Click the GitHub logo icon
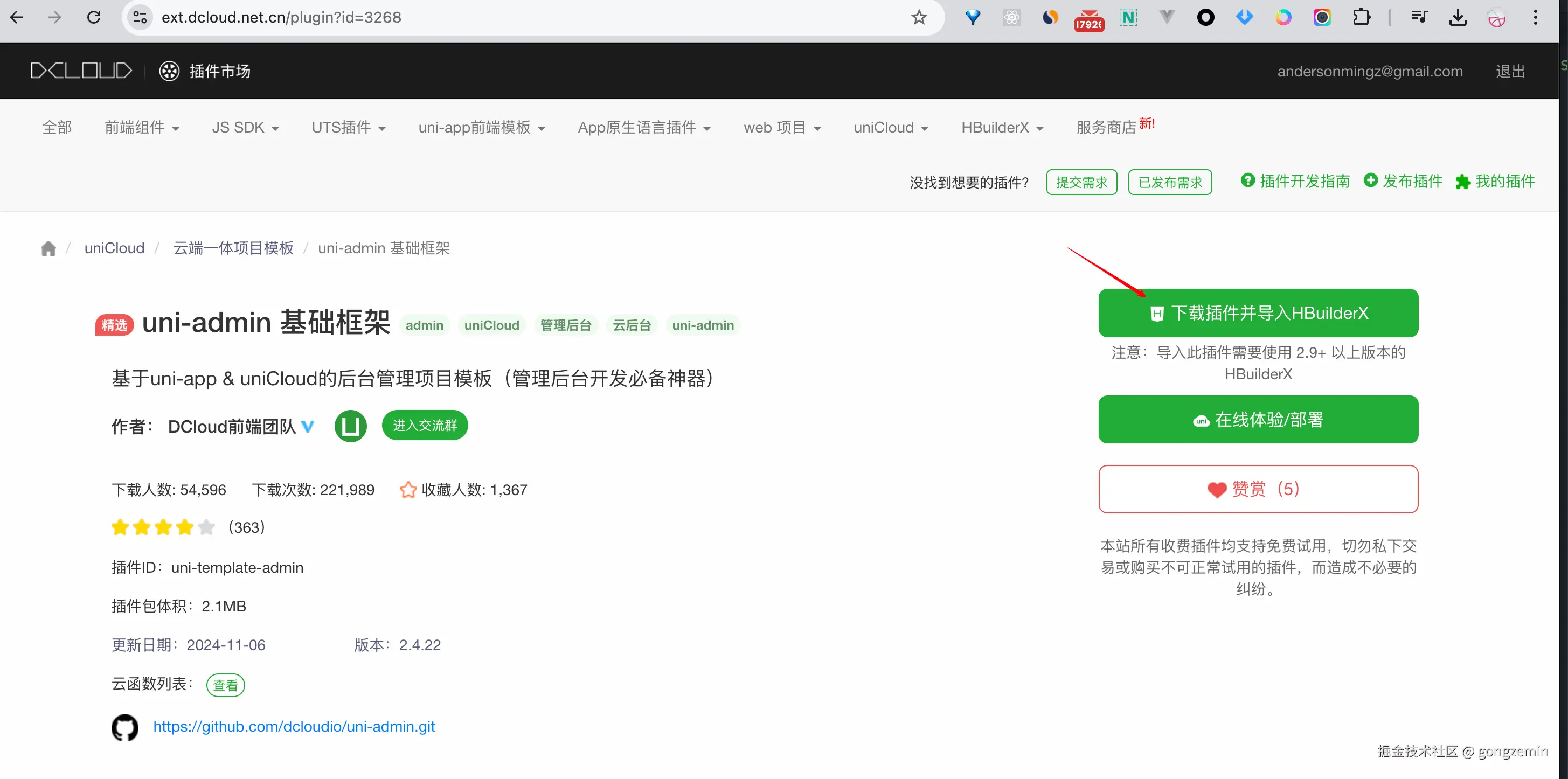The width and height of the screenshot is (1568, 779). 125,727
